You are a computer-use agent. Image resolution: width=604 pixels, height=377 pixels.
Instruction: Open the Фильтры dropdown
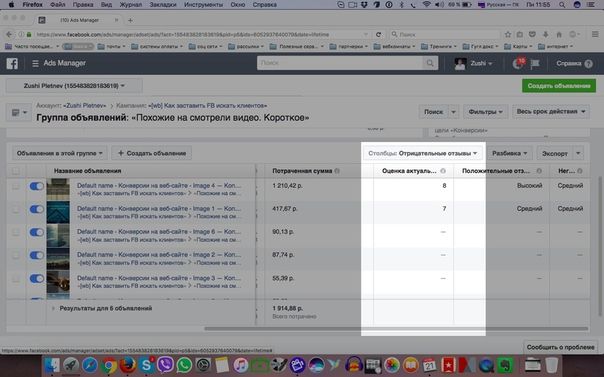485,112
